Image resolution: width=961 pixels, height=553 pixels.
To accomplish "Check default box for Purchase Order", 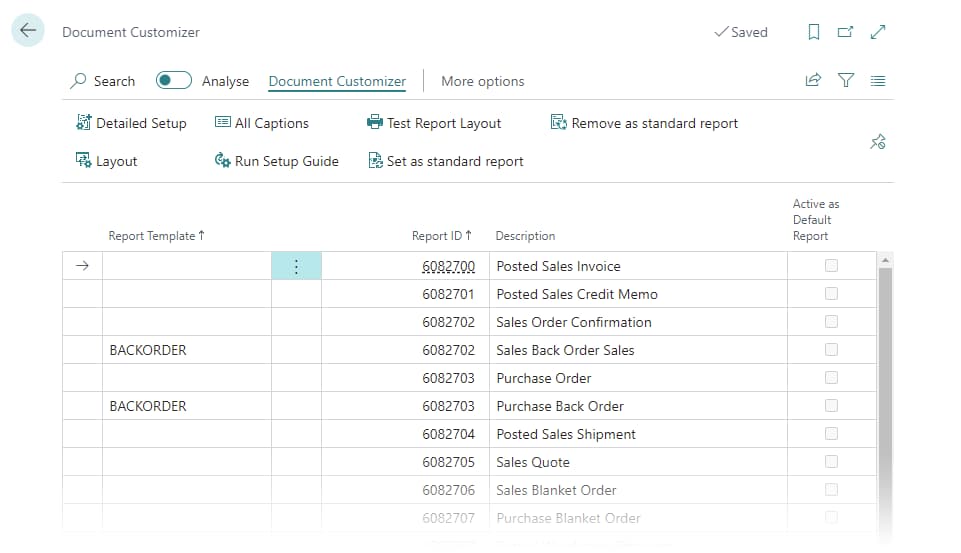I will tap(831, 378).
